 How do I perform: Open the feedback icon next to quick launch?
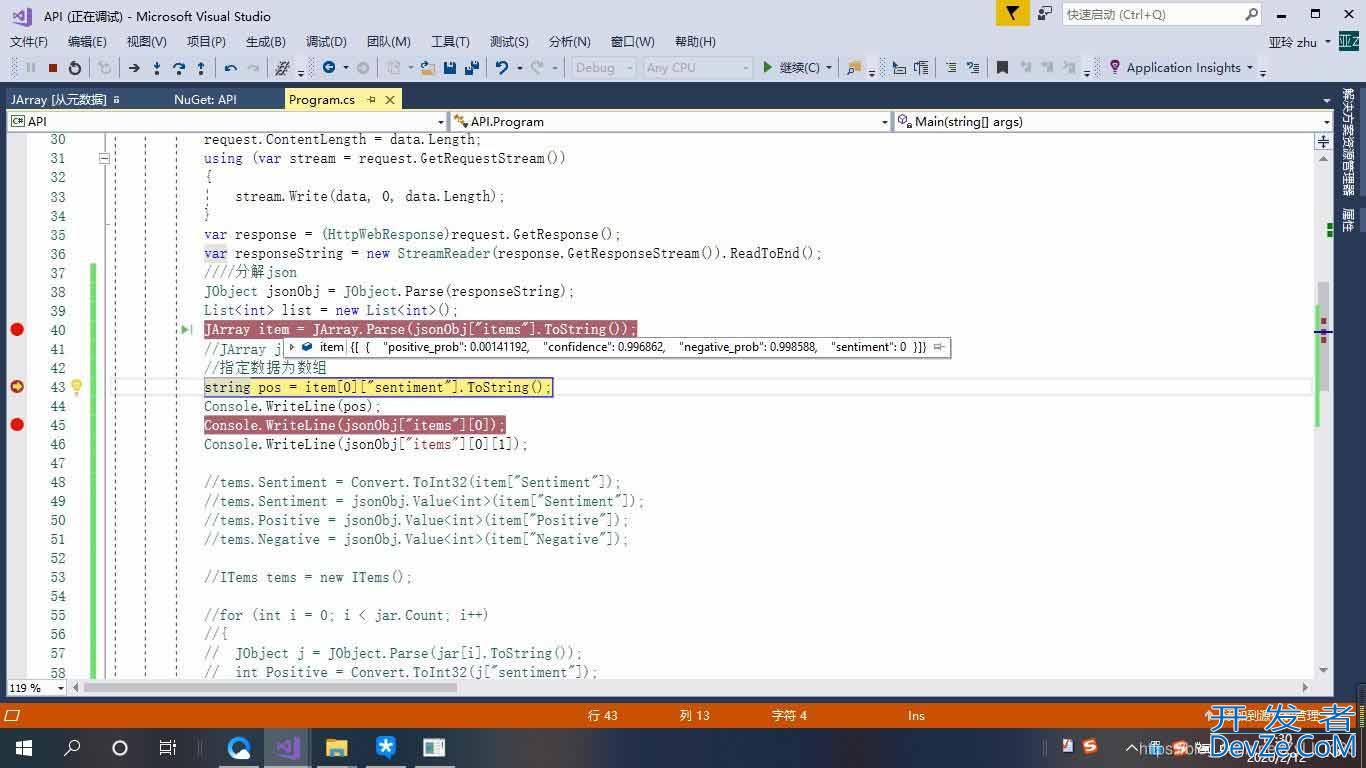click(x=1045, y=14)
